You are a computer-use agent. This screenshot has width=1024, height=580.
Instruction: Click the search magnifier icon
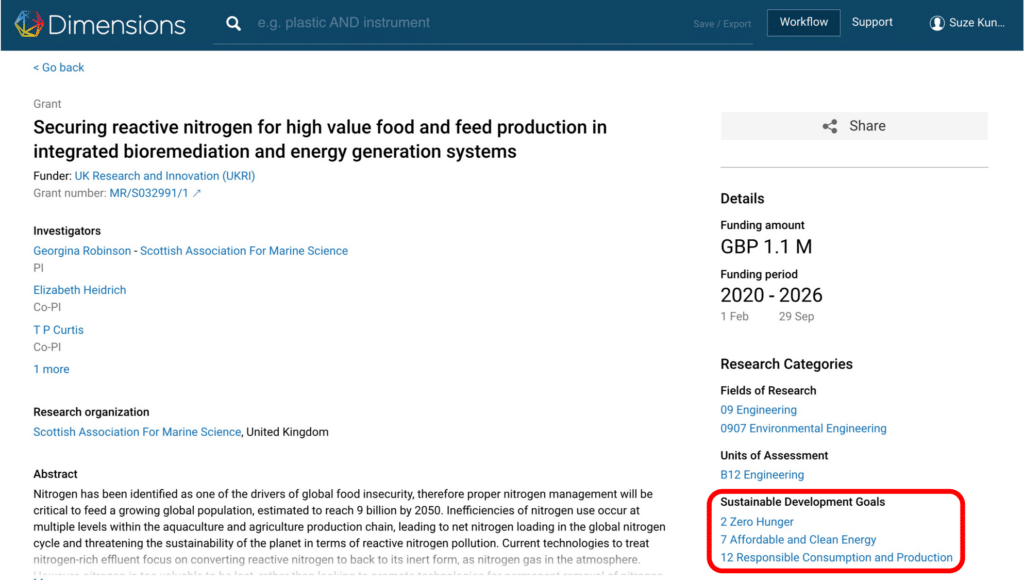click(233, 23)
